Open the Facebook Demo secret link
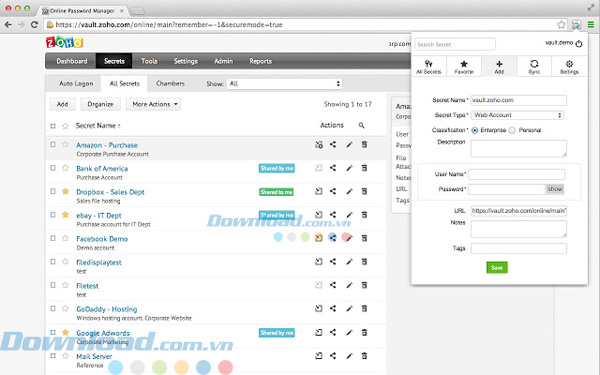The height and width of the screenshot is (375, 600). [102, 239]
